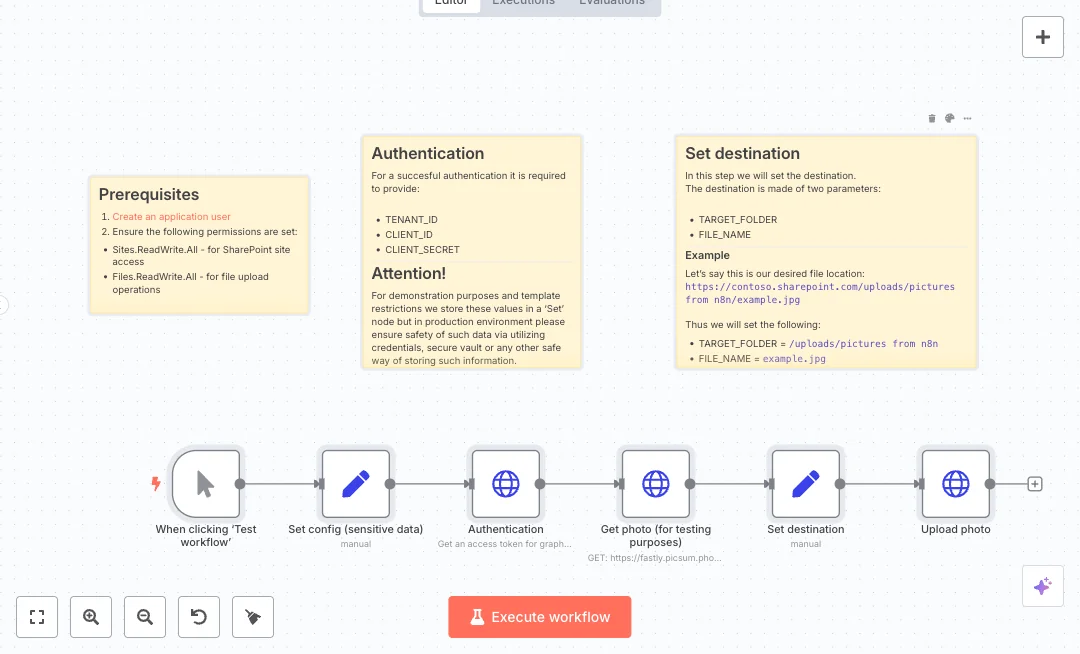Reset the canvas zoom level

tap(199, 617)
